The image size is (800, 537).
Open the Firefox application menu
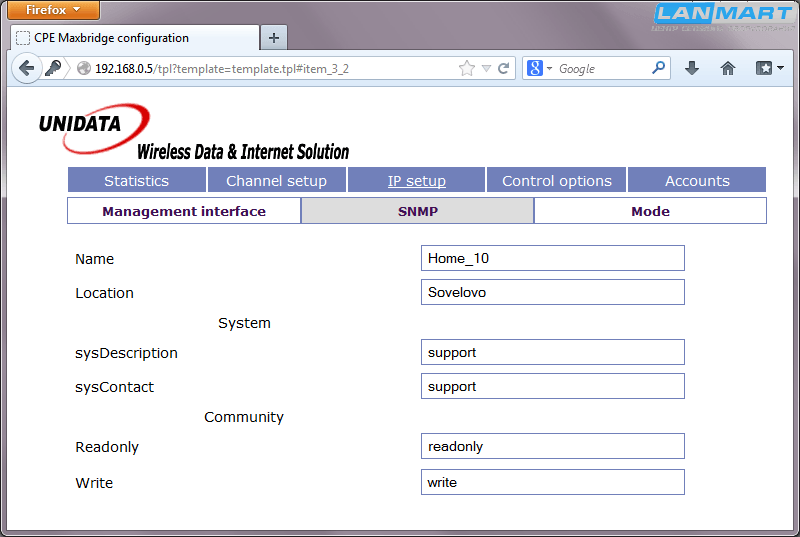coord(53,10)
